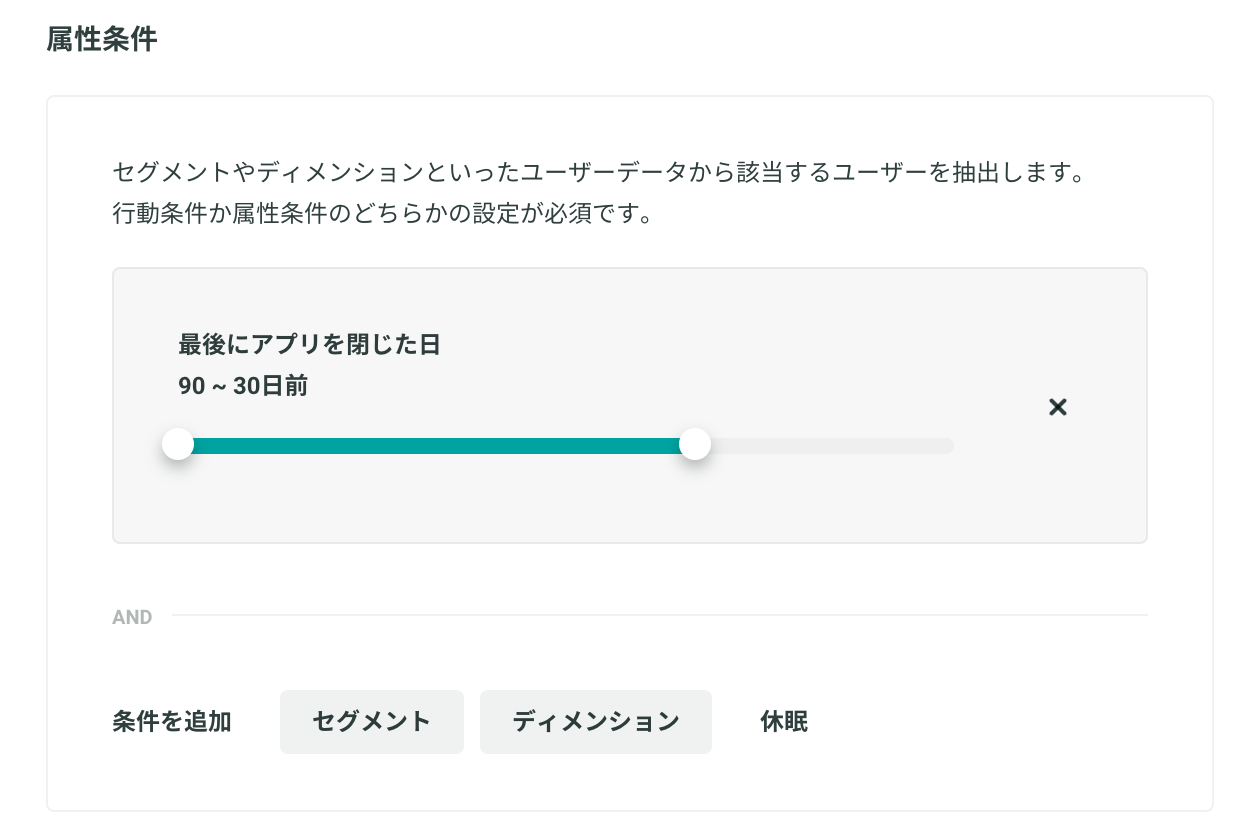
Task: Click the right slider handle at 30 days
Action: point(695,445)
